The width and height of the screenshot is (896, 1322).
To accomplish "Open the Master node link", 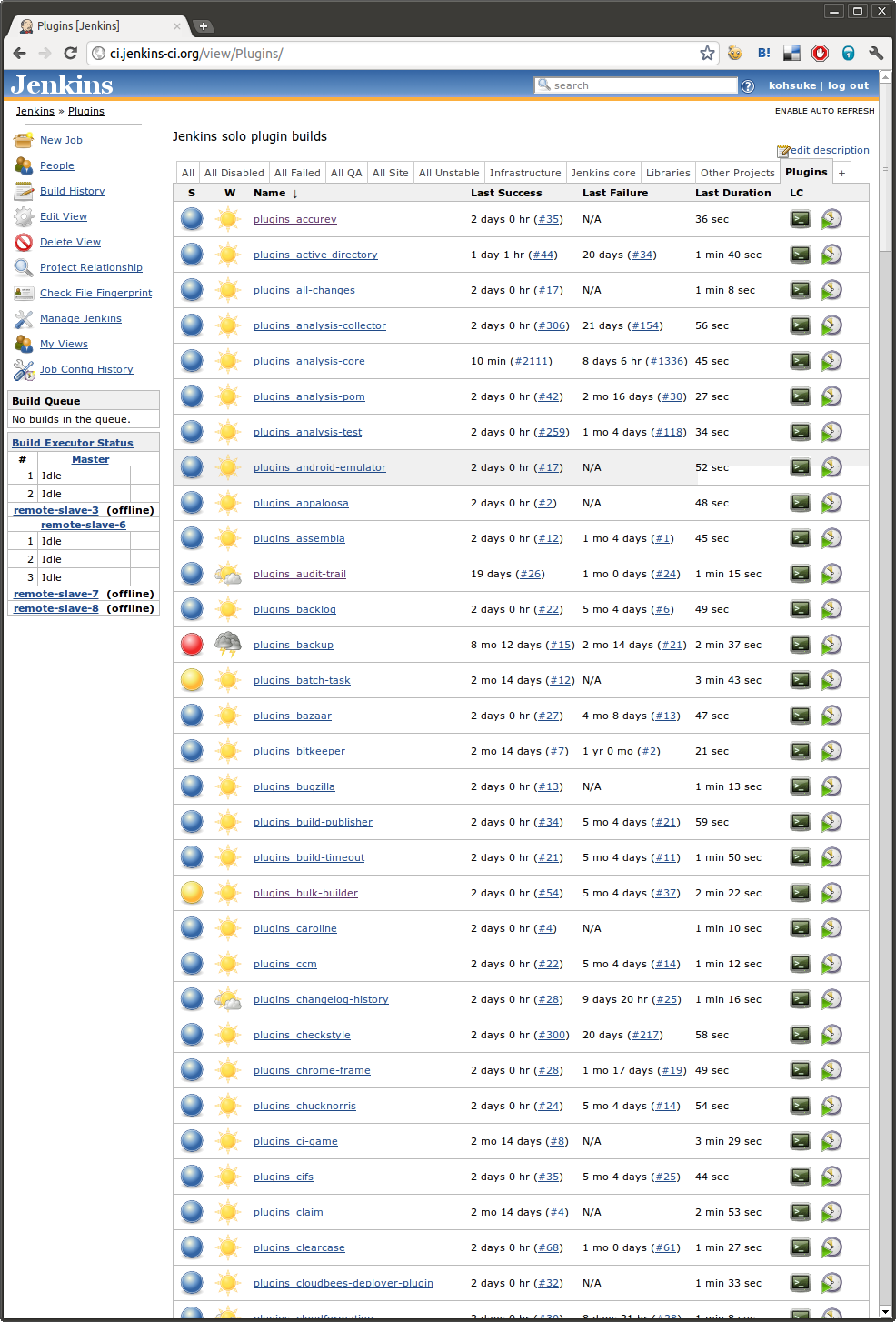I will (x=91, y=459).
